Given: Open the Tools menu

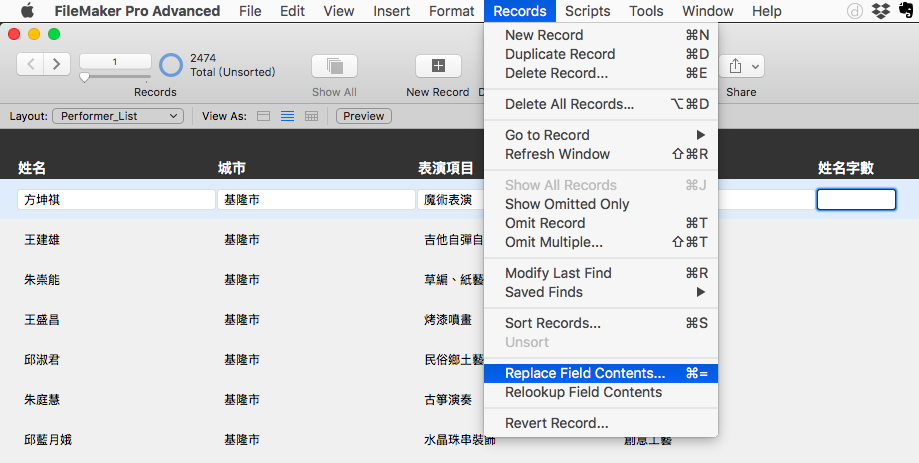Looking at the screenshot, I should tap(646, 11).
